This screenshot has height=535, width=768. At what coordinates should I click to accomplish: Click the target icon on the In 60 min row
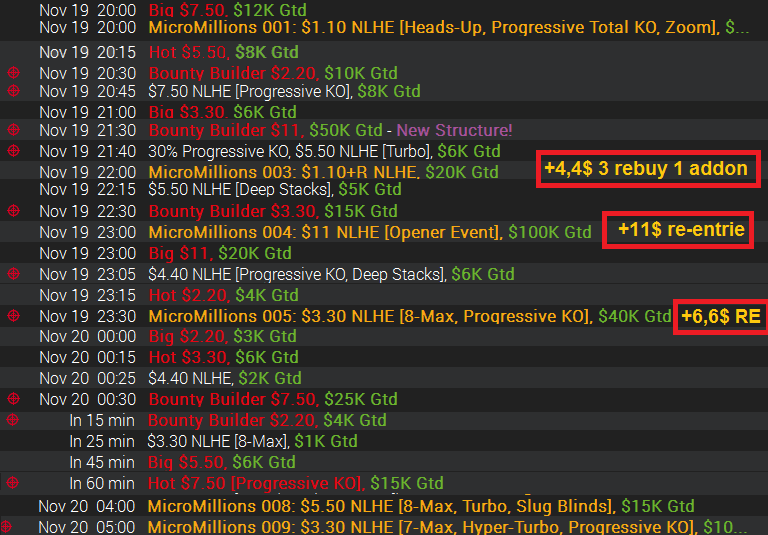pos(13,483)
